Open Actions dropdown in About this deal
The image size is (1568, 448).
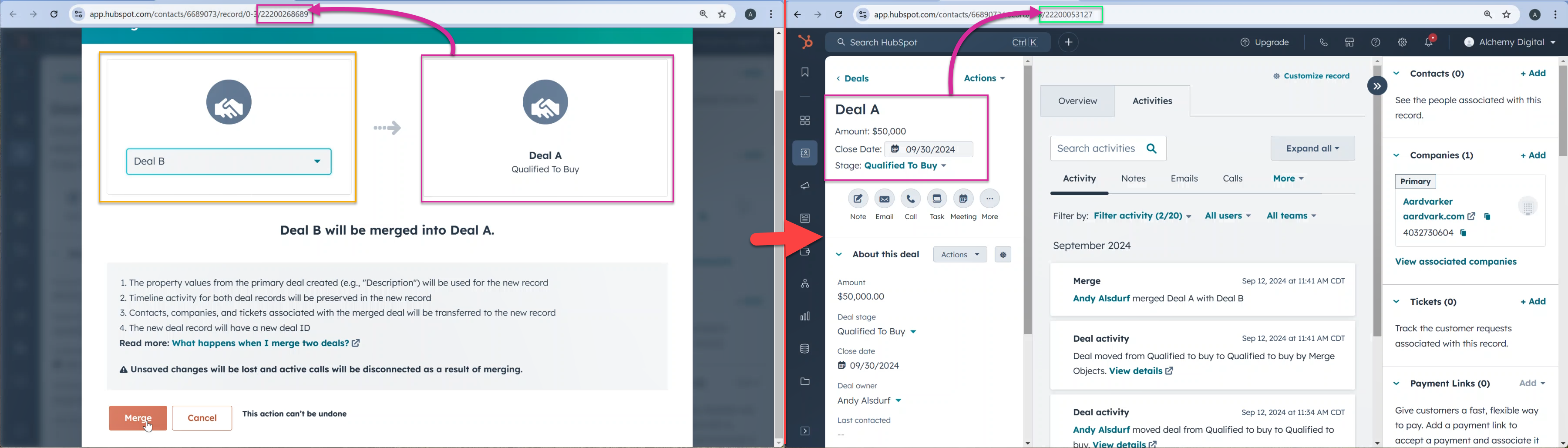coord(960,255)
